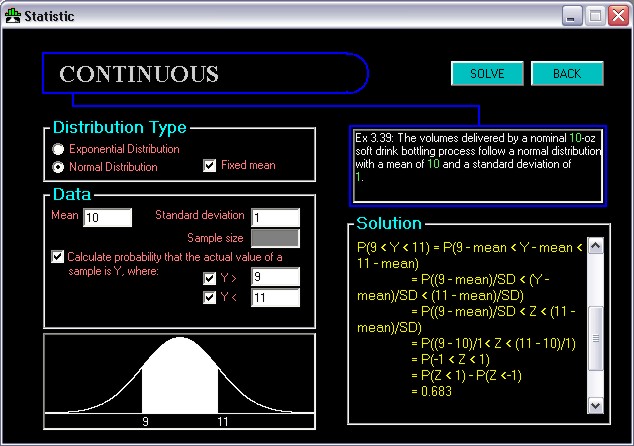Click the Standard deviation input field

coord(275,218)
